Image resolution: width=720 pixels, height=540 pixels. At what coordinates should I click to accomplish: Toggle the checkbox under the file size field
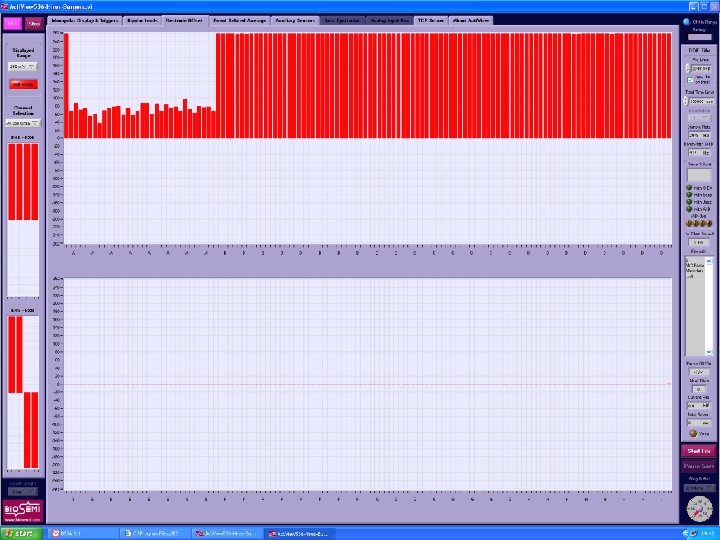[690, 79]
